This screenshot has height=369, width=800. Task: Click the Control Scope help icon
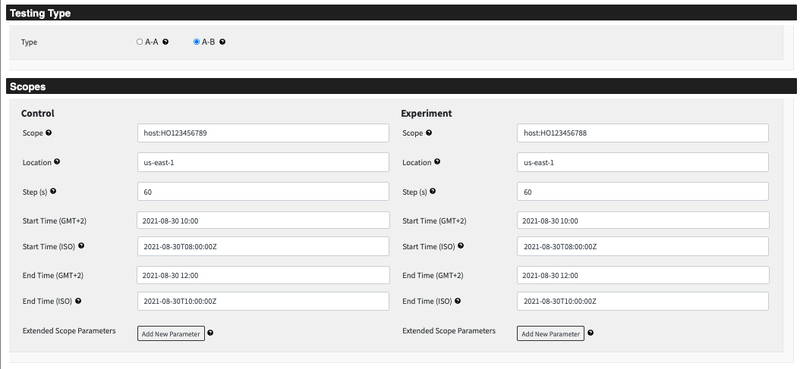[49, 133]
